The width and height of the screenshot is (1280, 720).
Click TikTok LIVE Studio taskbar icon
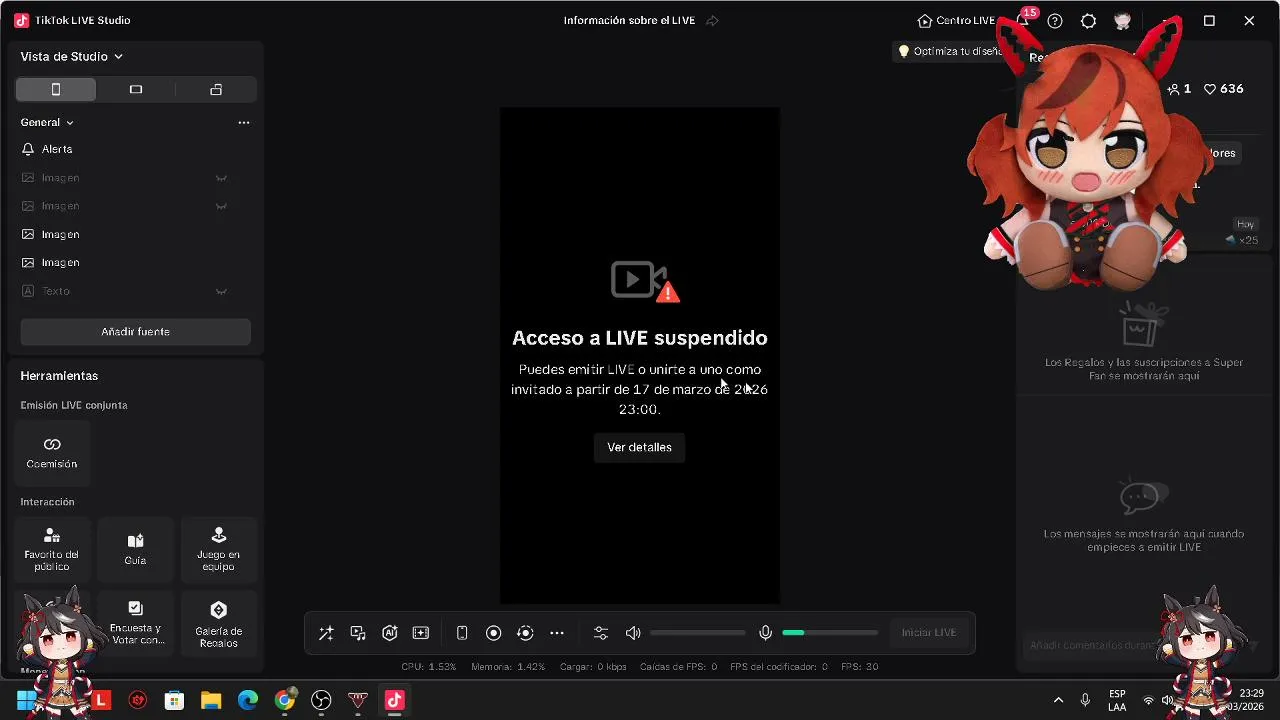click(394, 700)
